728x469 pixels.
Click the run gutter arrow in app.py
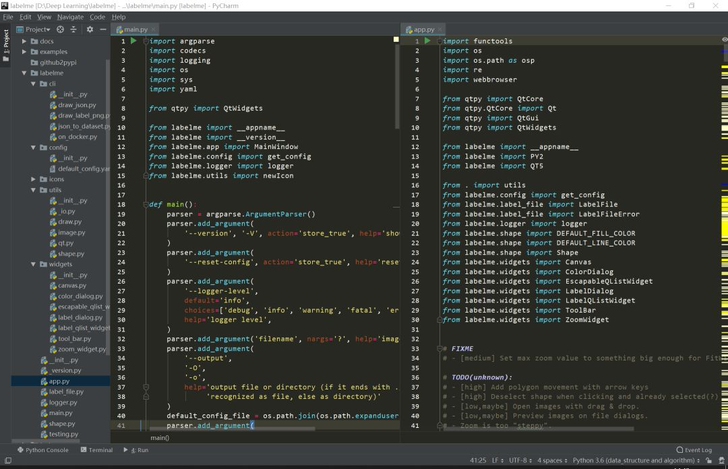coord(428,41)
